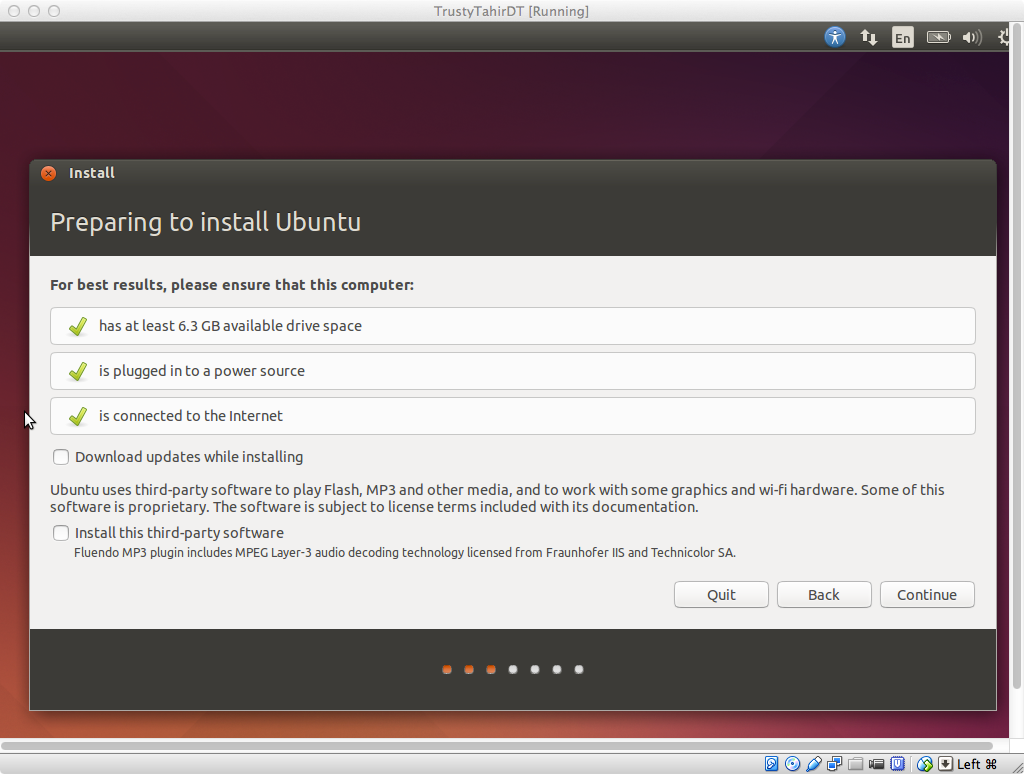The image size is (1024, 774).
Task: Click the VirtualBox CPU virtualization icon
Action: point(898,764)
